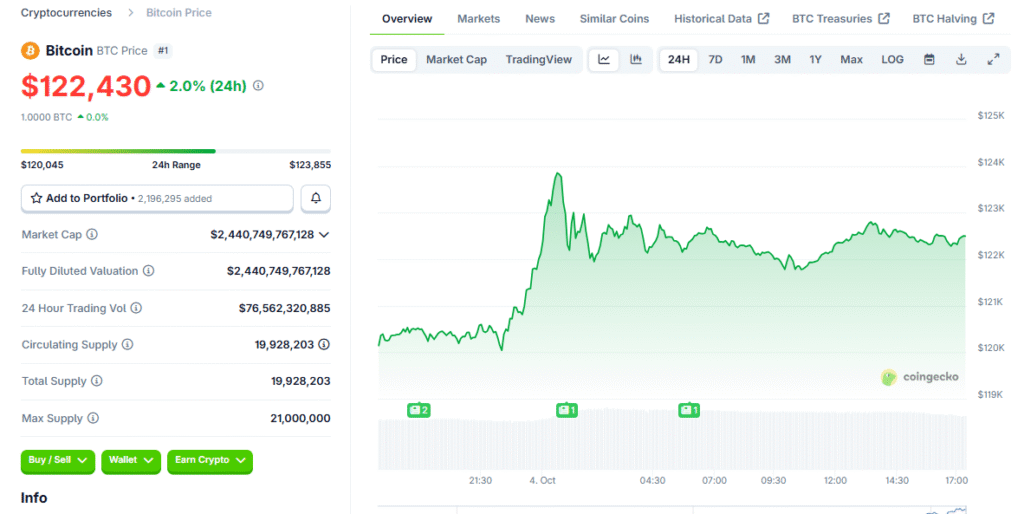This screenshot has width=1024, height=514.
Task: Toggle LOG scale on chart
Action: coord(892,60)
